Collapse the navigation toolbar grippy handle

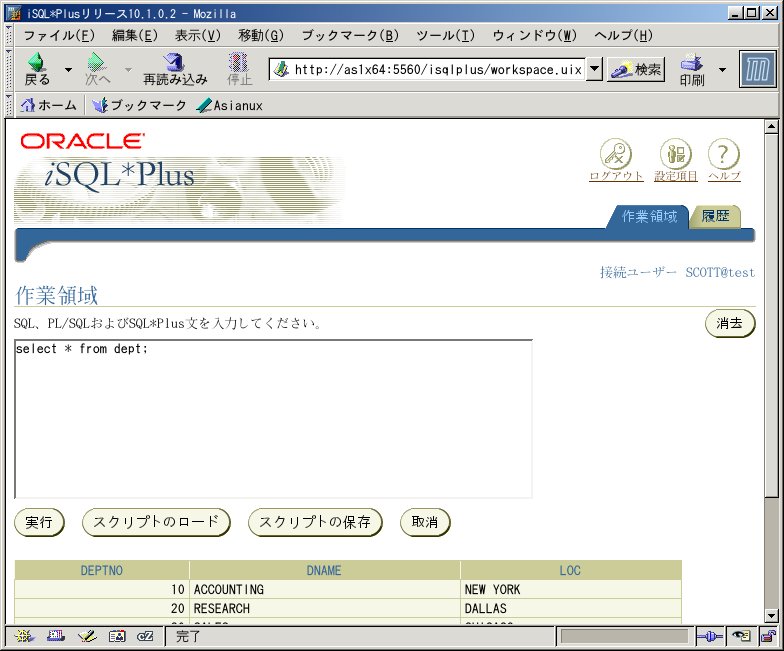click(x=8, y=70)
